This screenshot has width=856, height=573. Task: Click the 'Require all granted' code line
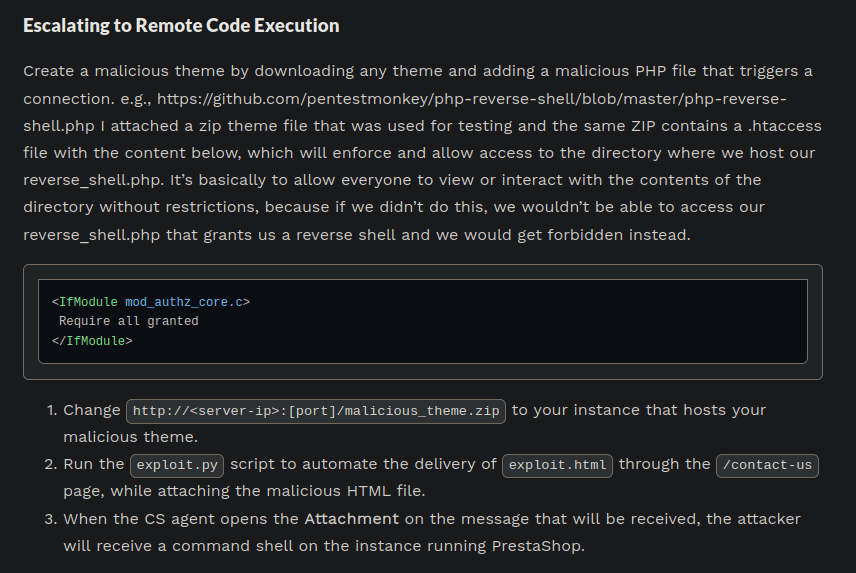128,321
